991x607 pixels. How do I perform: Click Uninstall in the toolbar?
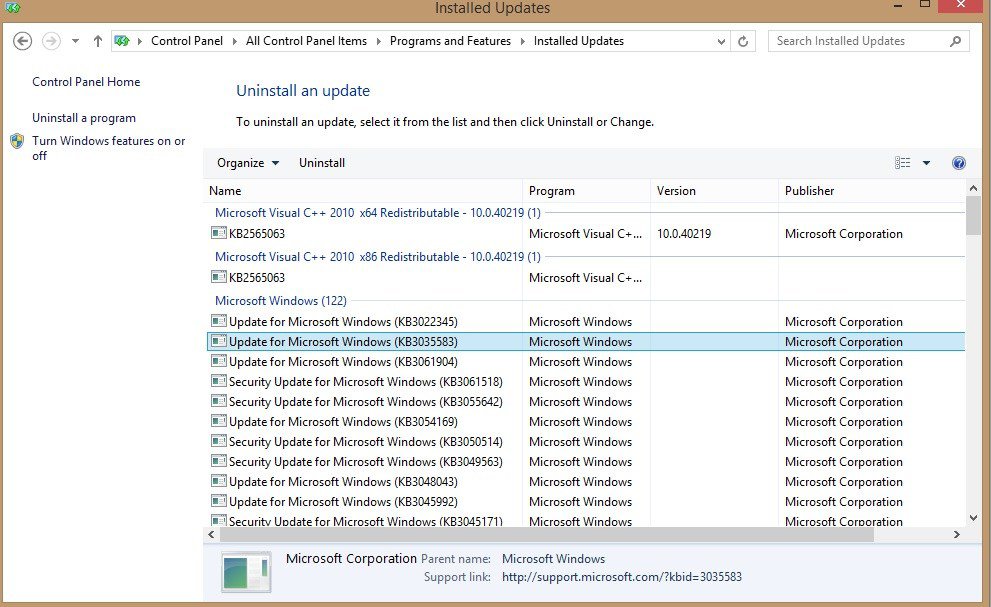click(x=322, y=163)
